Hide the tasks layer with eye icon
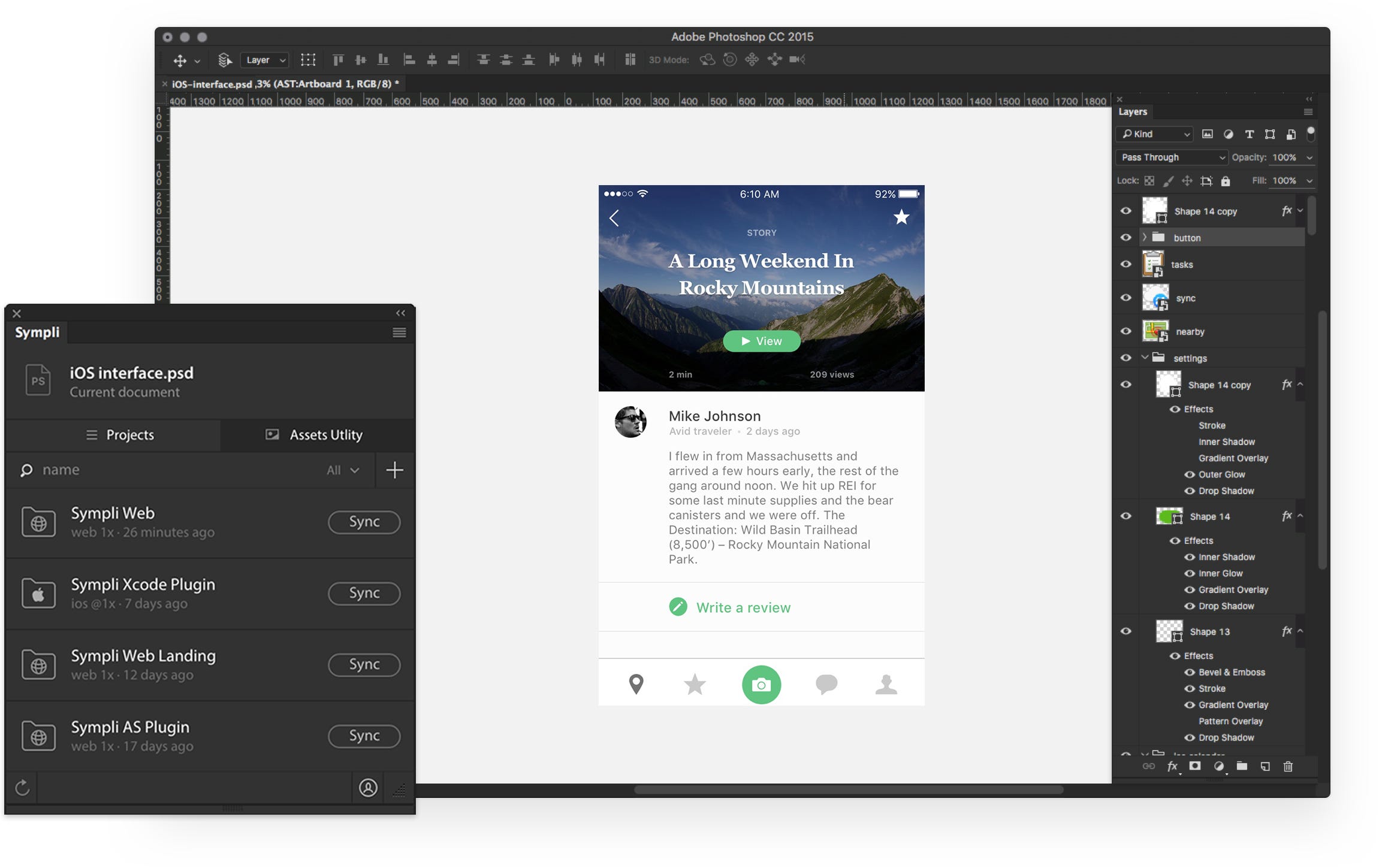 [1126, 264]
